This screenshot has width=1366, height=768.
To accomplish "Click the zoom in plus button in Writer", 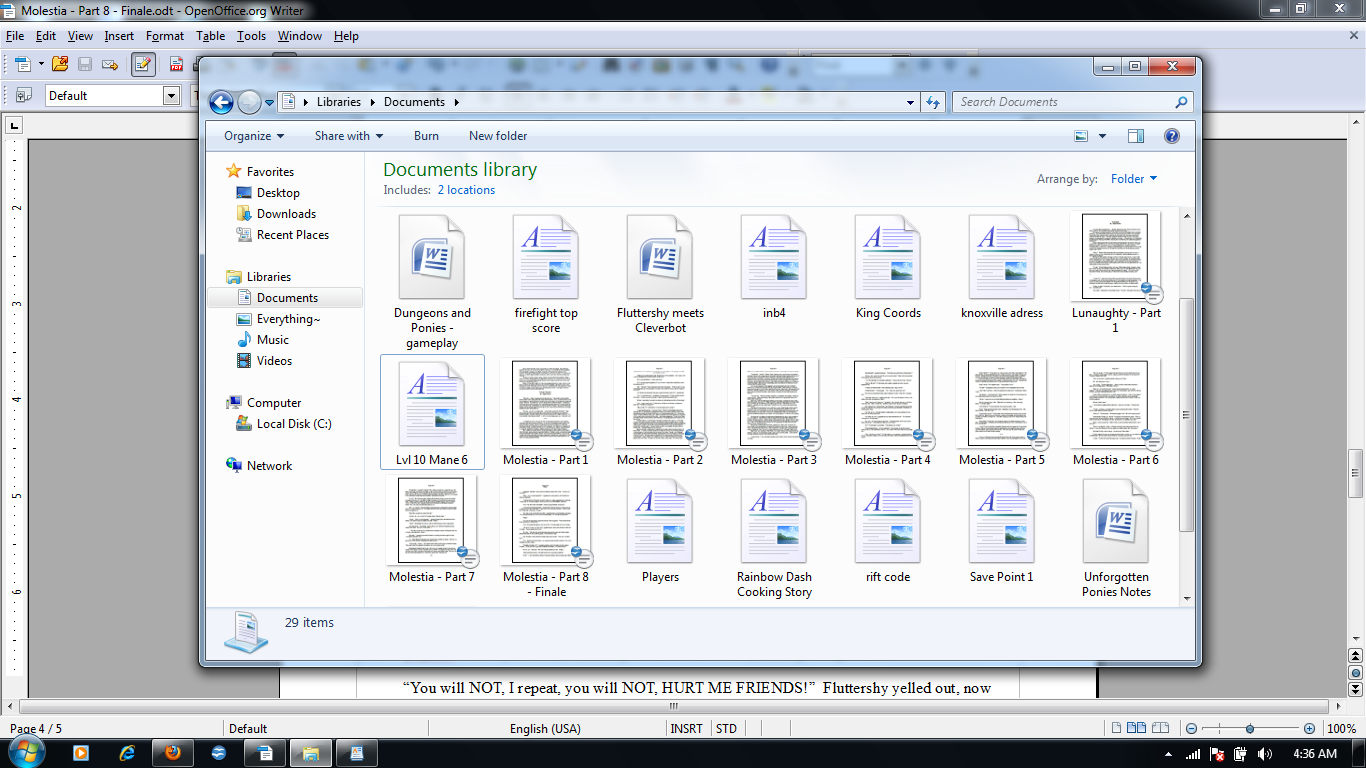I will 1309,729.
